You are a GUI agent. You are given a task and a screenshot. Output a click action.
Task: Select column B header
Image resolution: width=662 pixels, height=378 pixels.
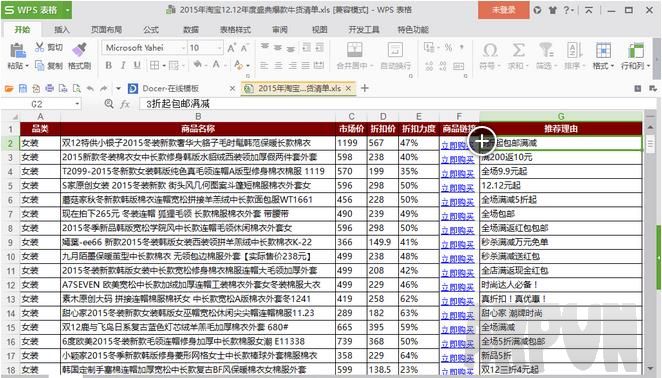coord(198,117)
